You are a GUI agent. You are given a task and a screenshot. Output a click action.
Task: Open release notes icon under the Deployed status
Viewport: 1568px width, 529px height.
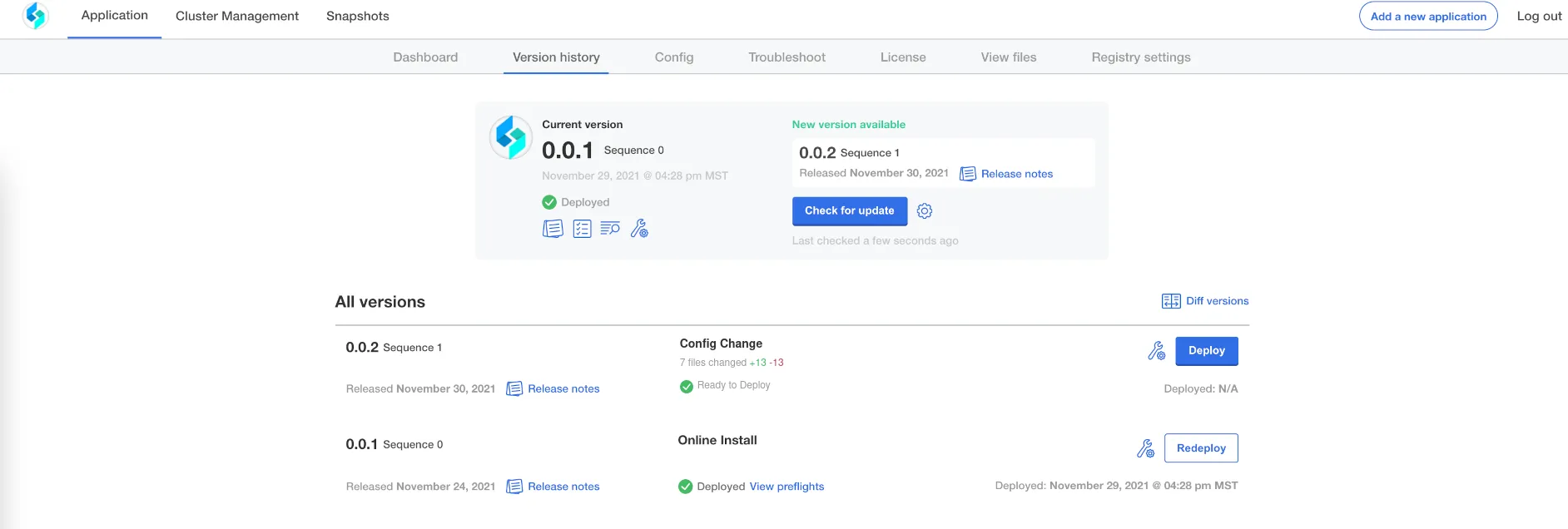[x=553, y=229]
